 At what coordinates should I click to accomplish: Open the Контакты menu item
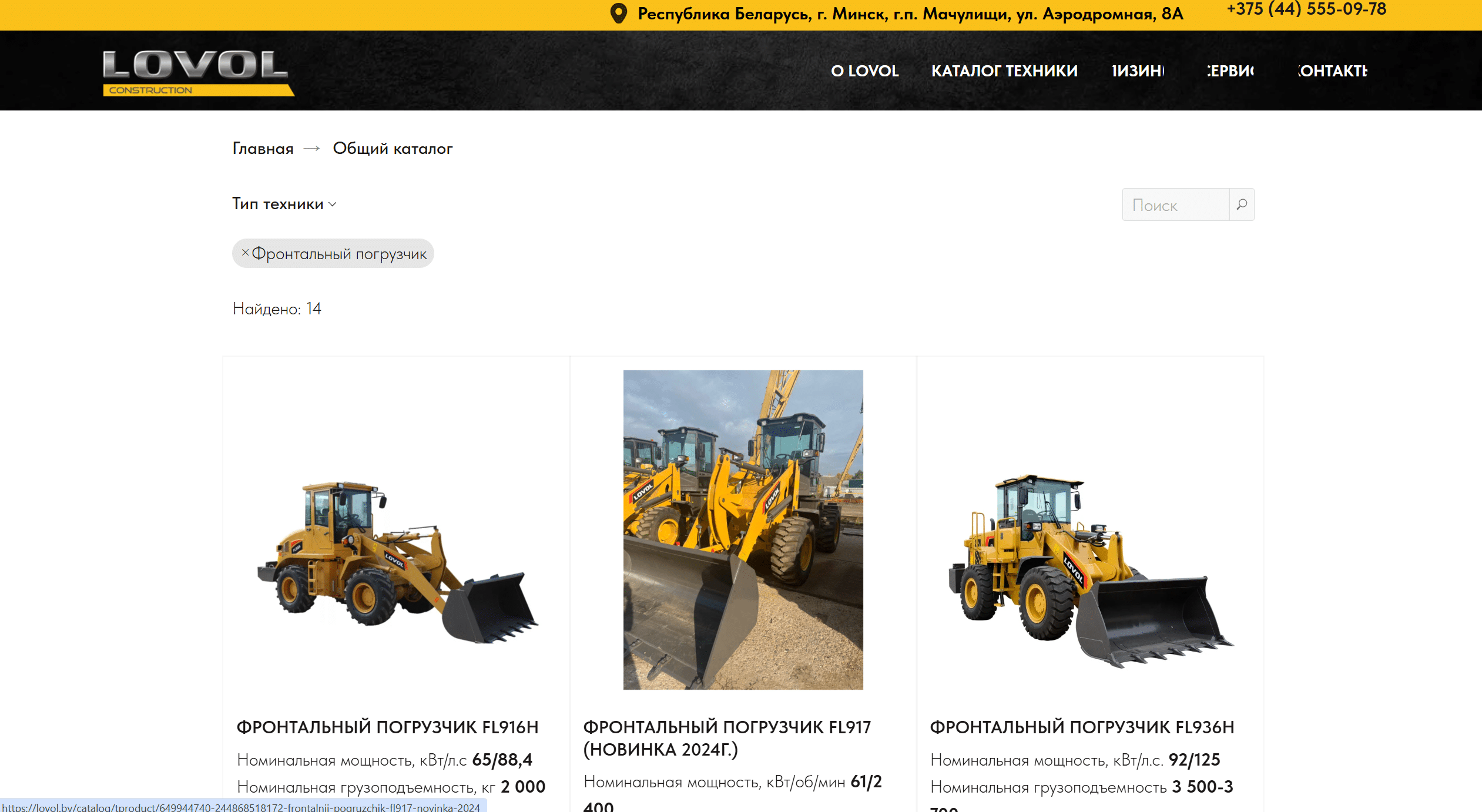coord(1332,71)
